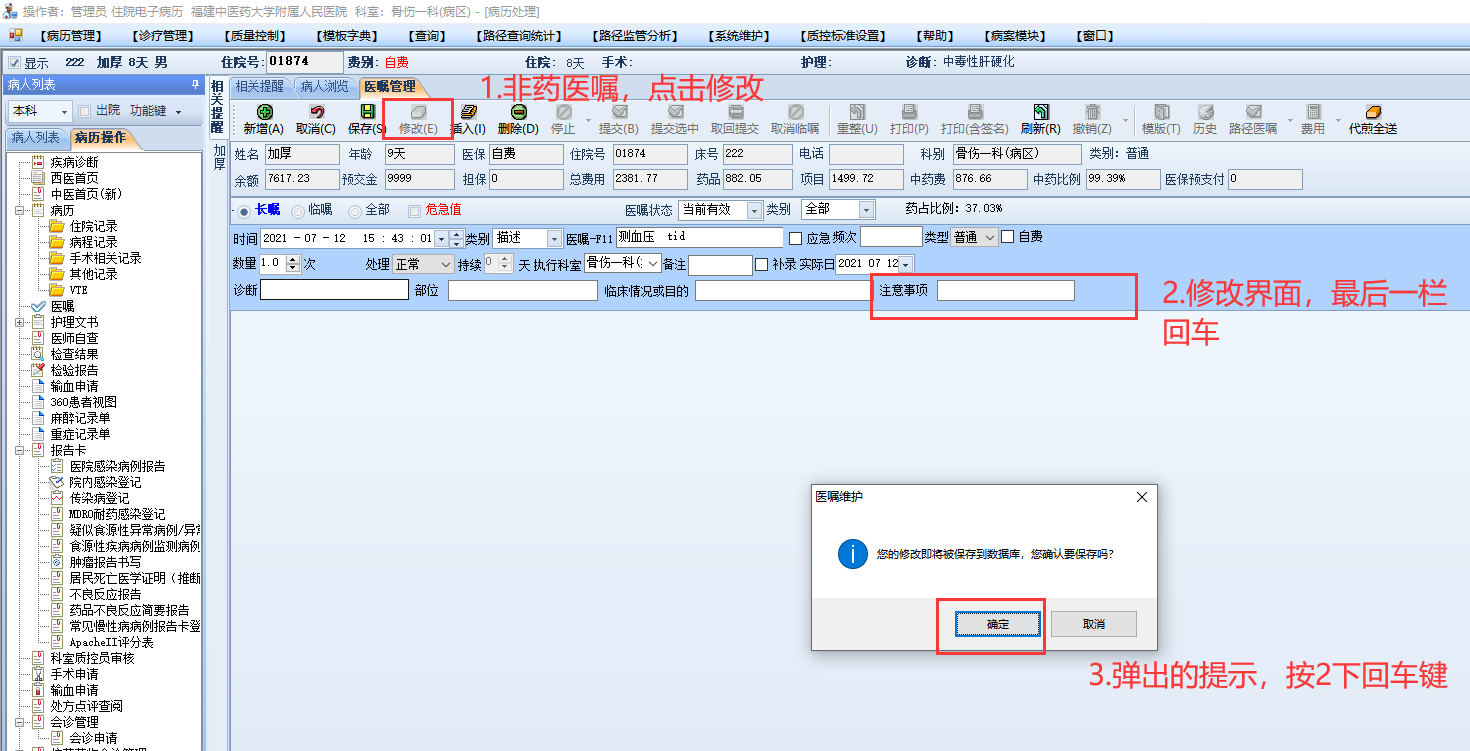Image resolution: width=1470 pixels, height=751 pixels.
Task: Click the 诊断 input field in order form
Action: pyautogui.click(x=334, y=291)
